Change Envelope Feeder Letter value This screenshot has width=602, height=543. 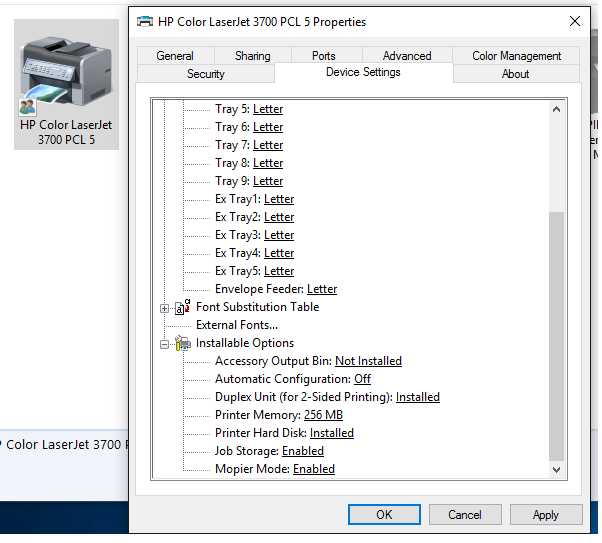322,289
